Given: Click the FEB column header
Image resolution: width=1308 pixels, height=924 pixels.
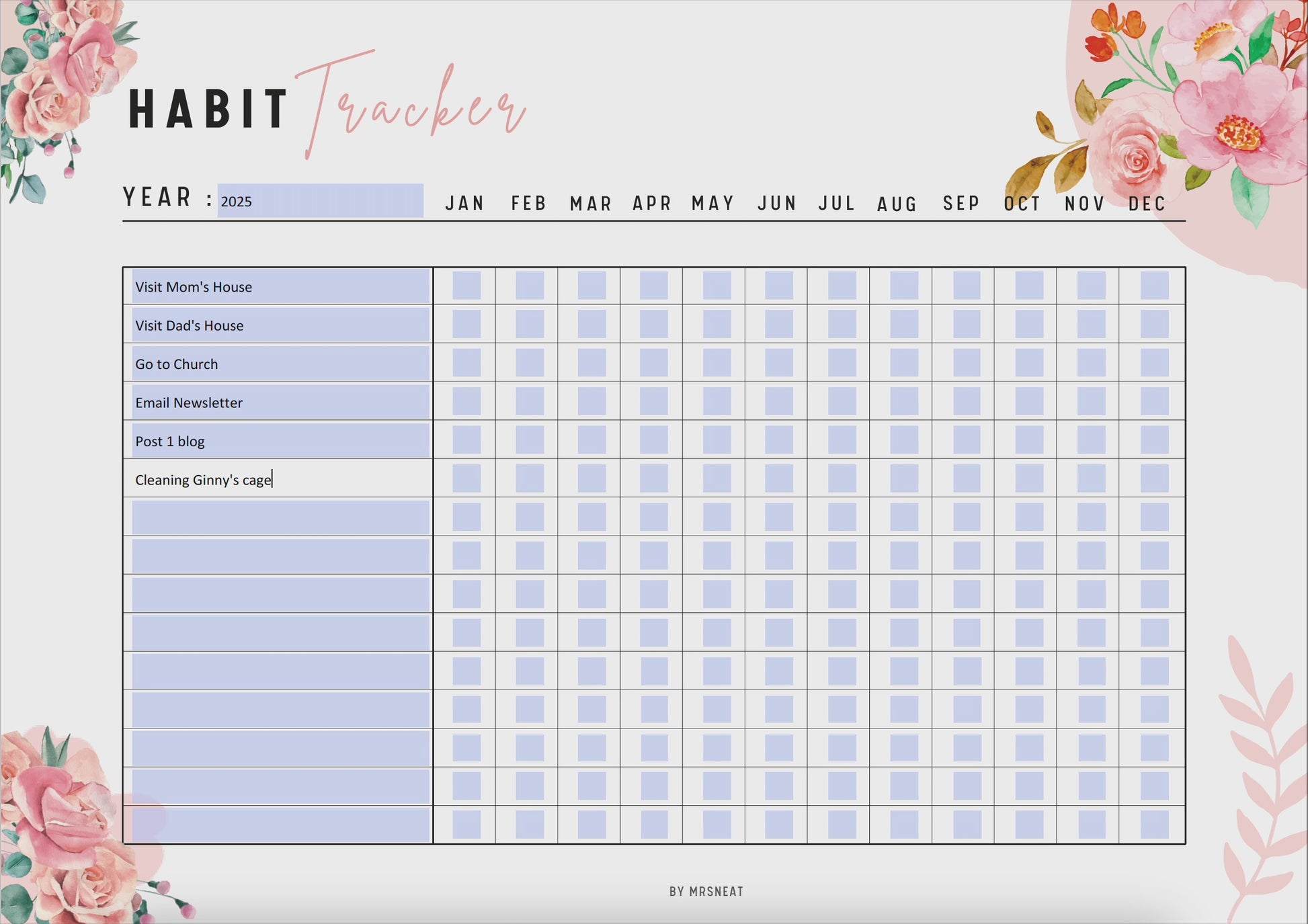Looking at the screenshot, I should (527, 202).
